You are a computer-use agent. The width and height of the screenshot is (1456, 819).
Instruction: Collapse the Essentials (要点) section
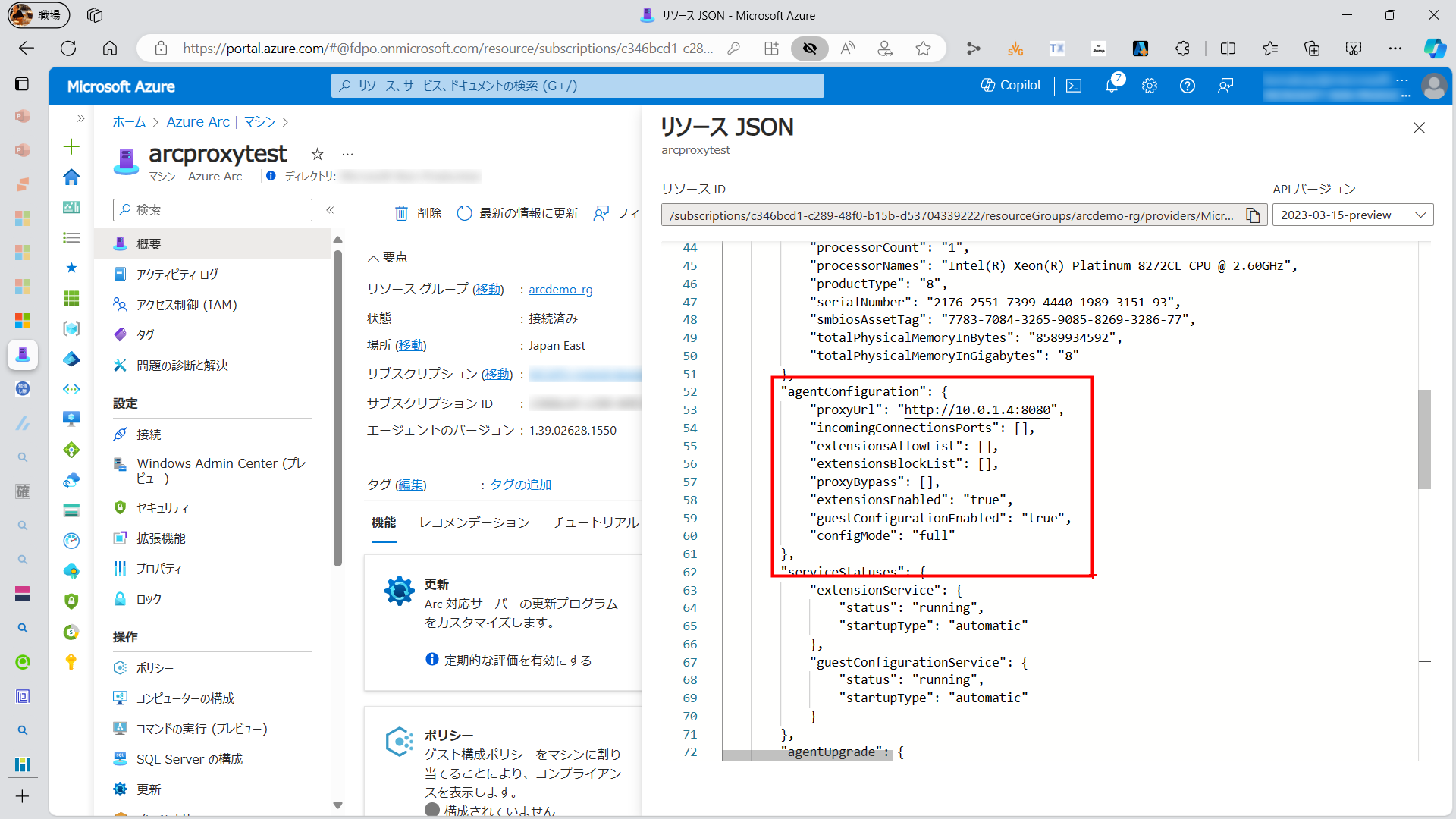[x=388, y=257]
